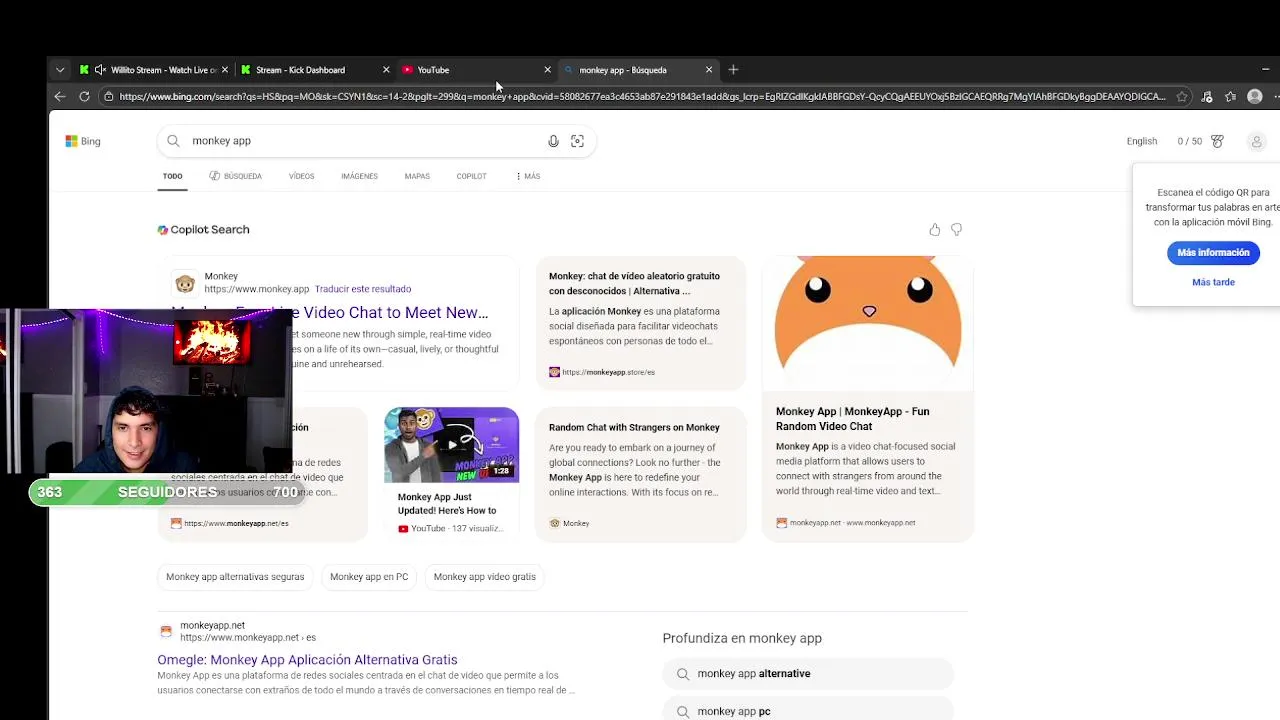The image size is (1280, 720).
Task: Expand the MÁS menu
Action: (x=528, y=176)
